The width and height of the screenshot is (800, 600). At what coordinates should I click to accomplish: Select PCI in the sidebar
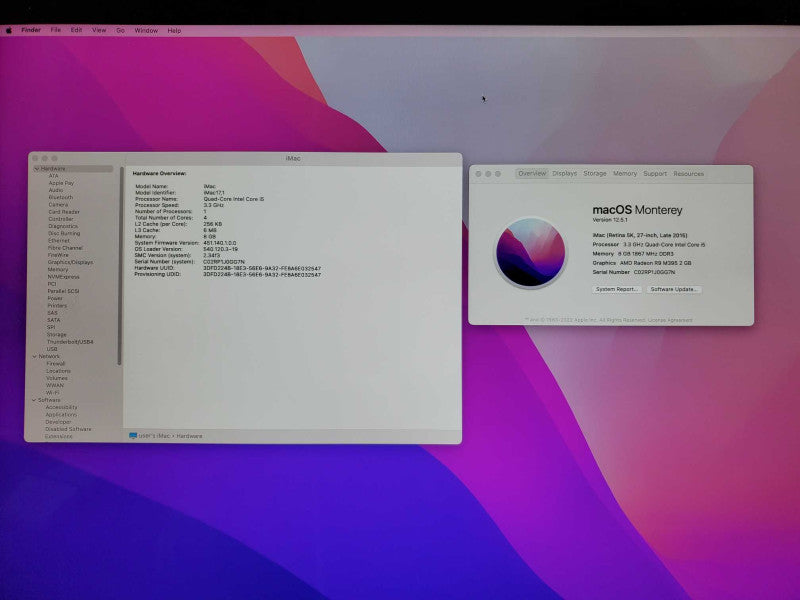[52, 284]
